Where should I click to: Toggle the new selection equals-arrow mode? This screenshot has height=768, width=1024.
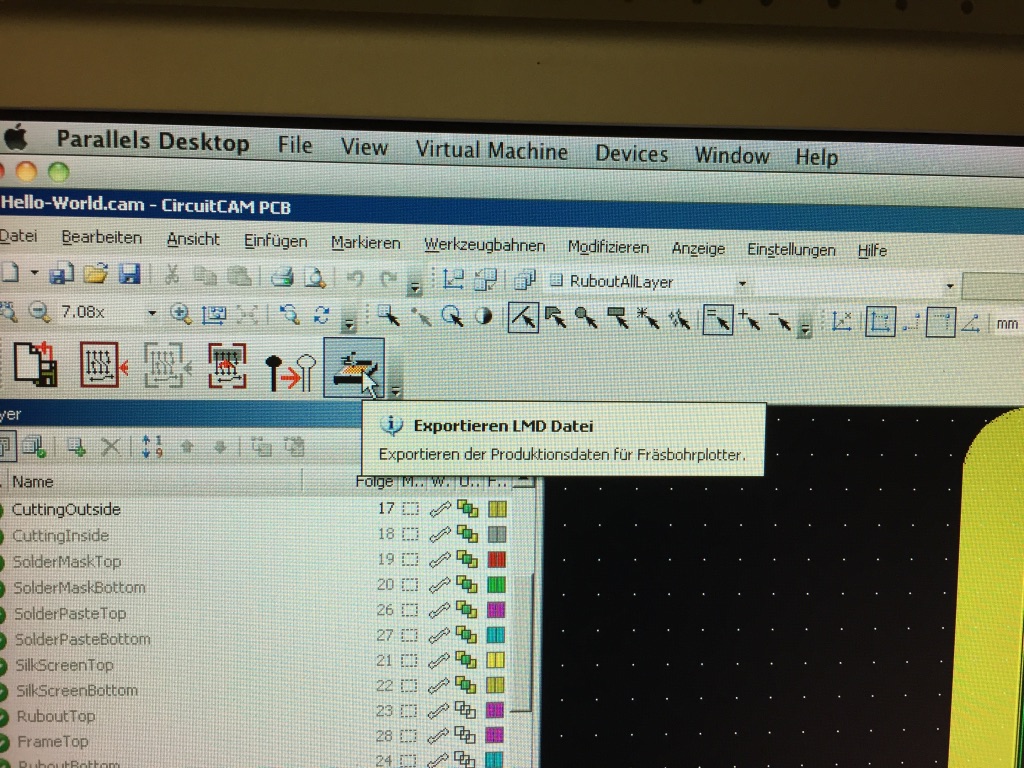(x=717, y=320)
